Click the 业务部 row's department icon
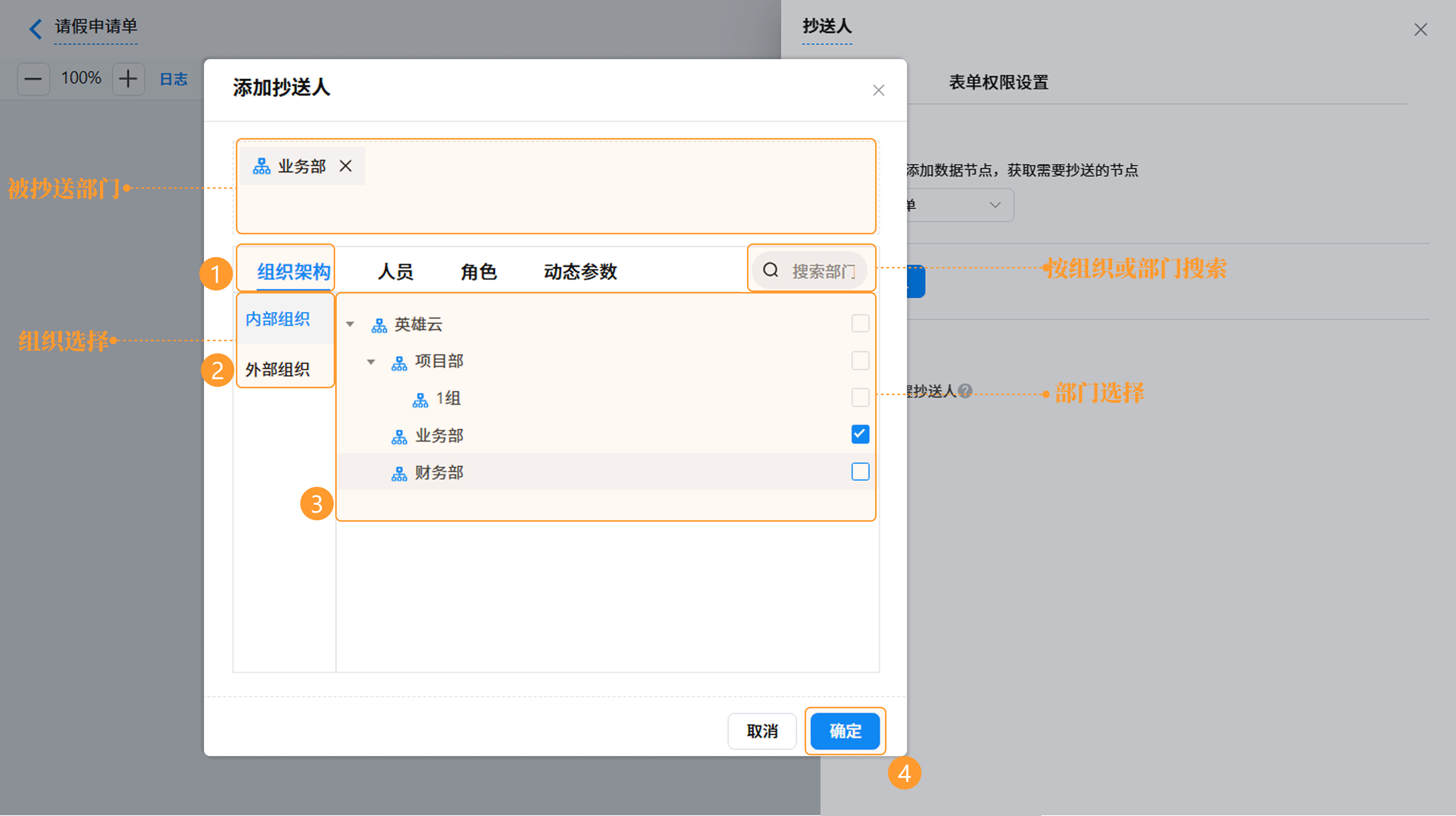The image size is (1456, 816). (399, 436)
